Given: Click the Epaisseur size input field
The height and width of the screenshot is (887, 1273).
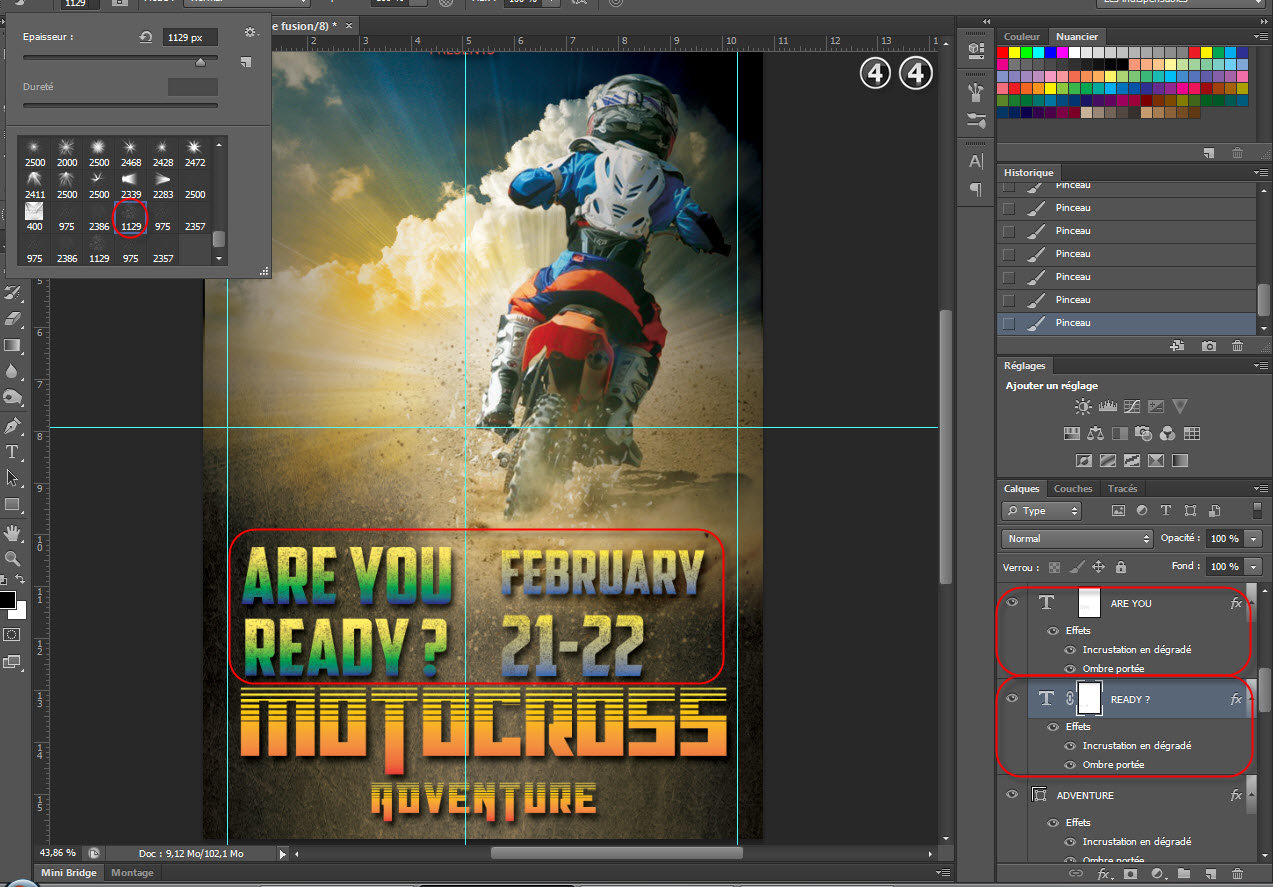Looking at the screenshot, I should click(190, 37).
